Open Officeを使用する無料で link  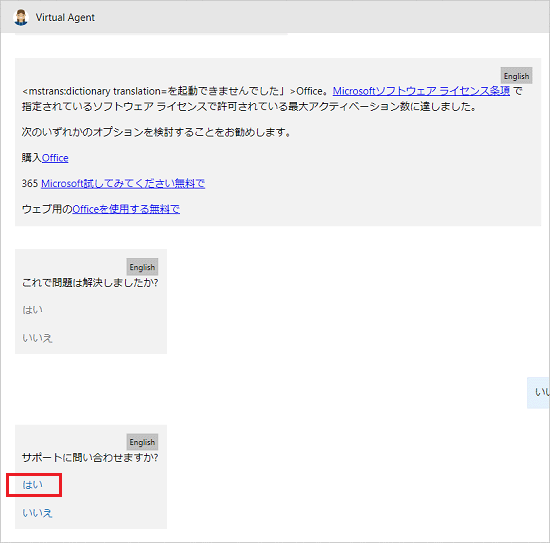[126, 209]
